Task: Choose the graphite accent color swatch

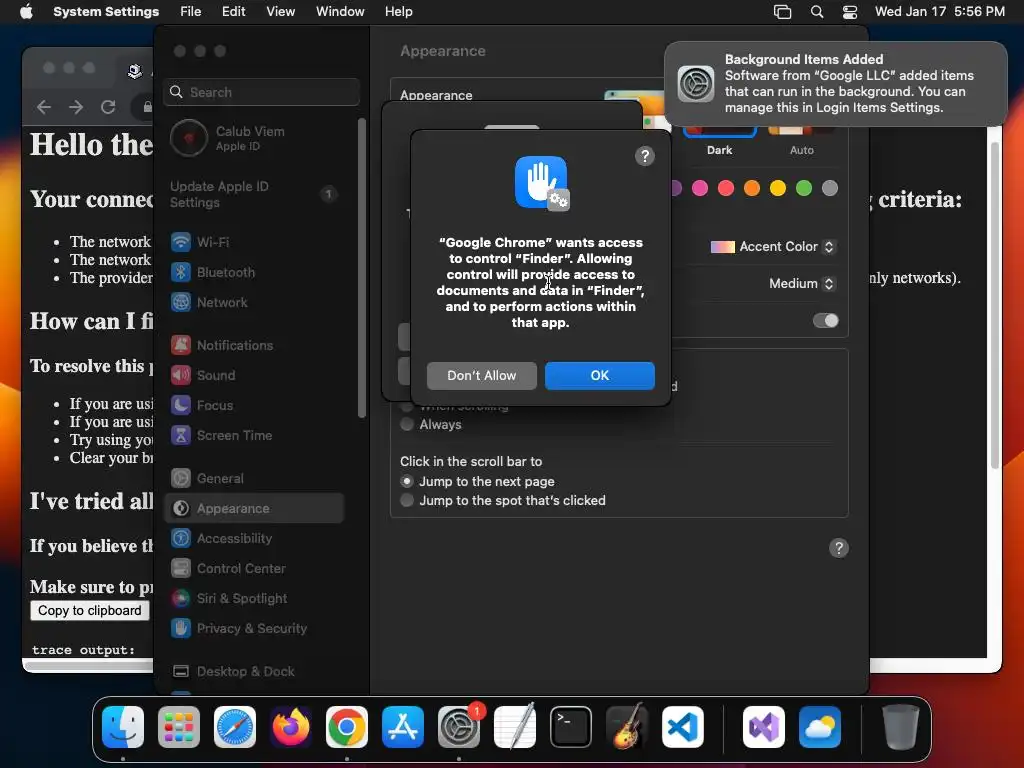Action: [830, 189]
